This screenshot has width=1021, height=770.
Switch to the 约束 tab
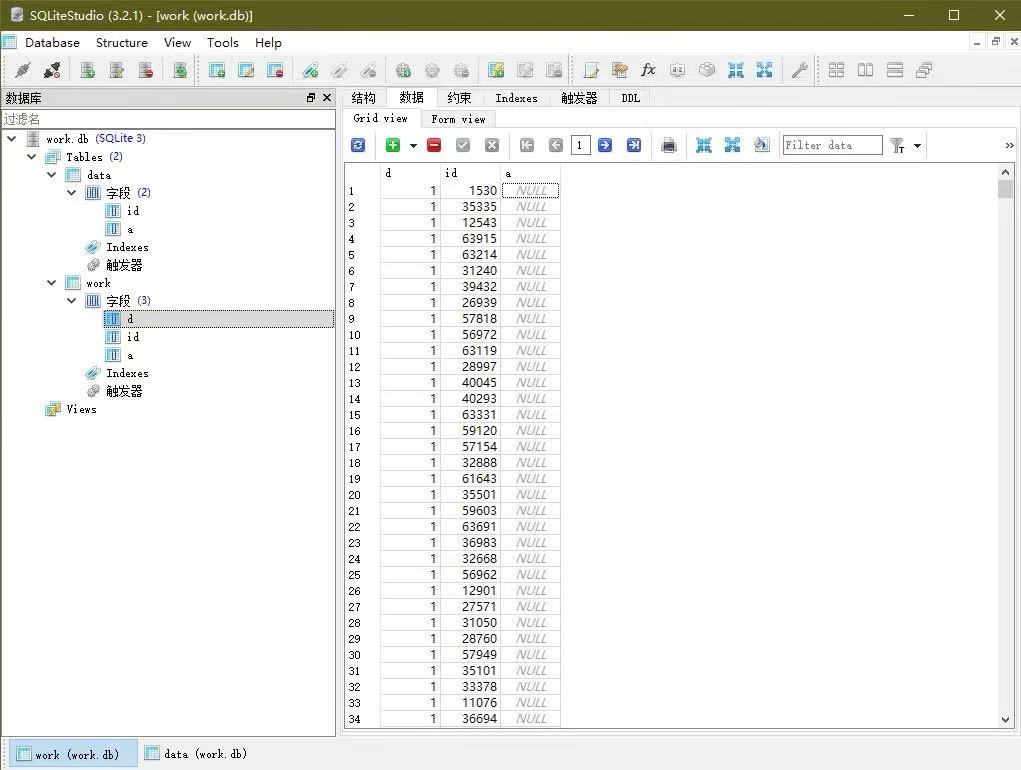pos(459,98)
